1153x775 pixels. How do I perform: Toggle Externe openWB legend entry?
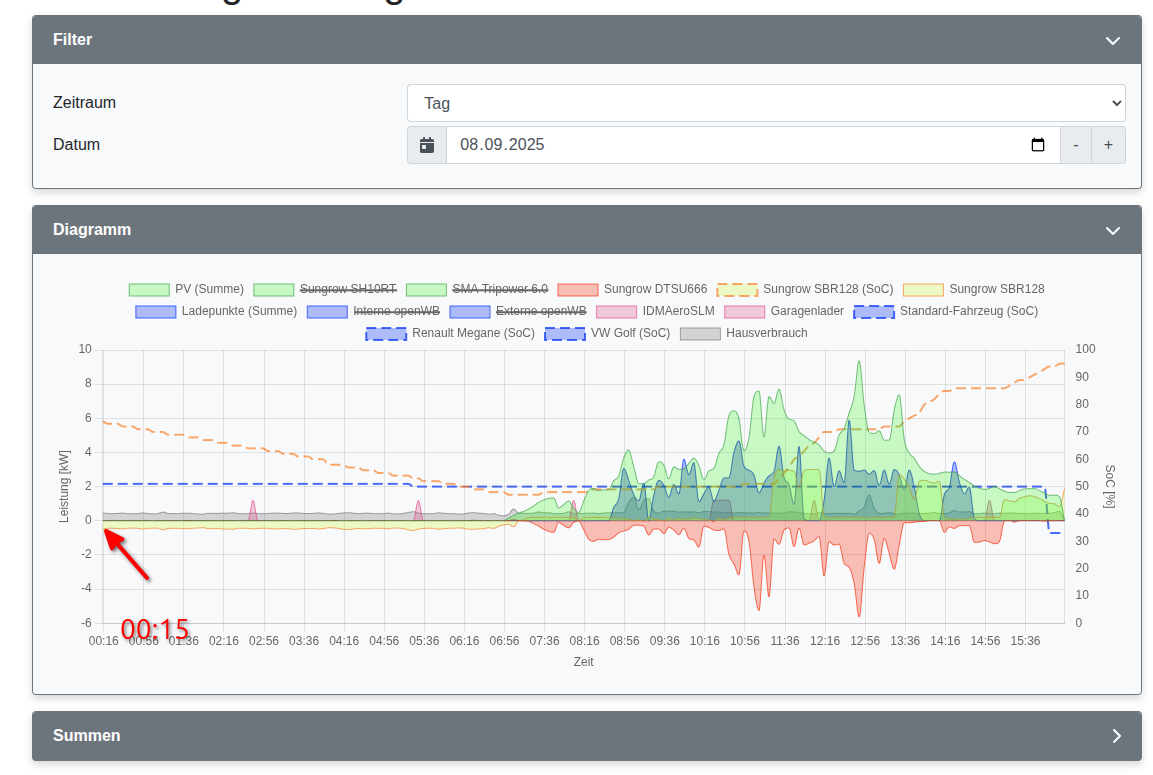(518, 311)
